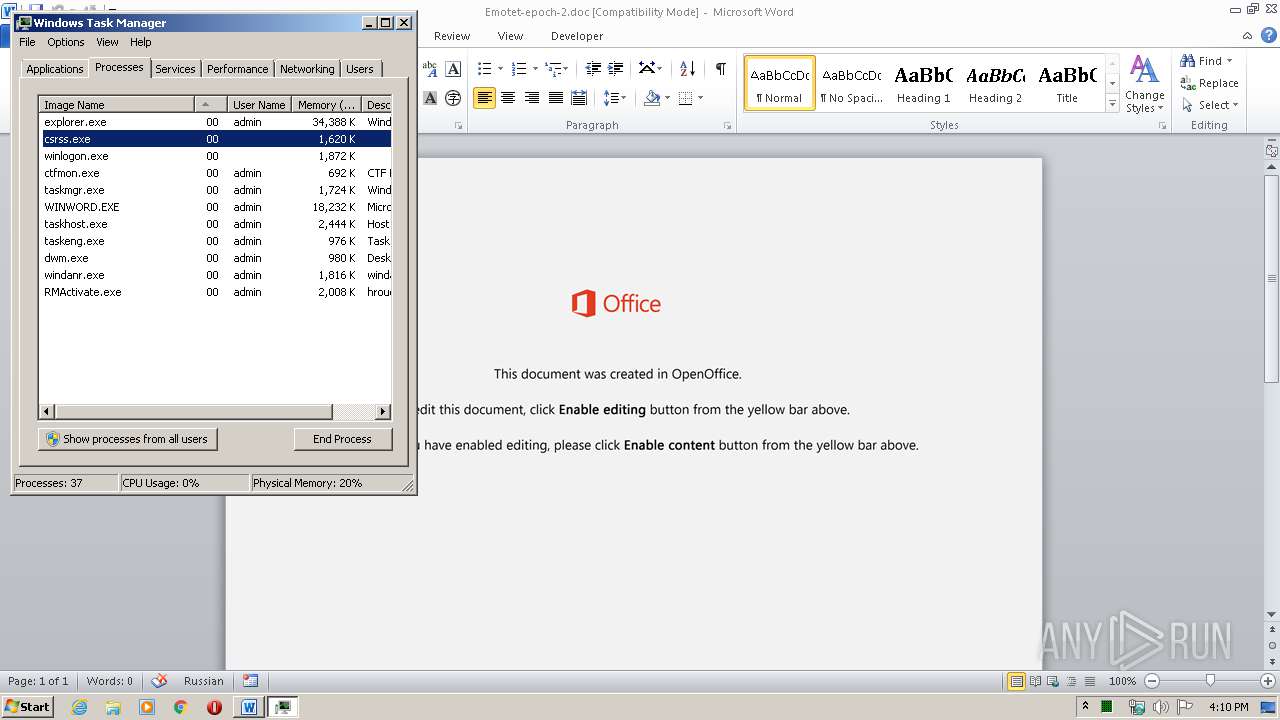1280x720 pixels.
Task: Apply the Heading 1 style
Action: [924, 82]
